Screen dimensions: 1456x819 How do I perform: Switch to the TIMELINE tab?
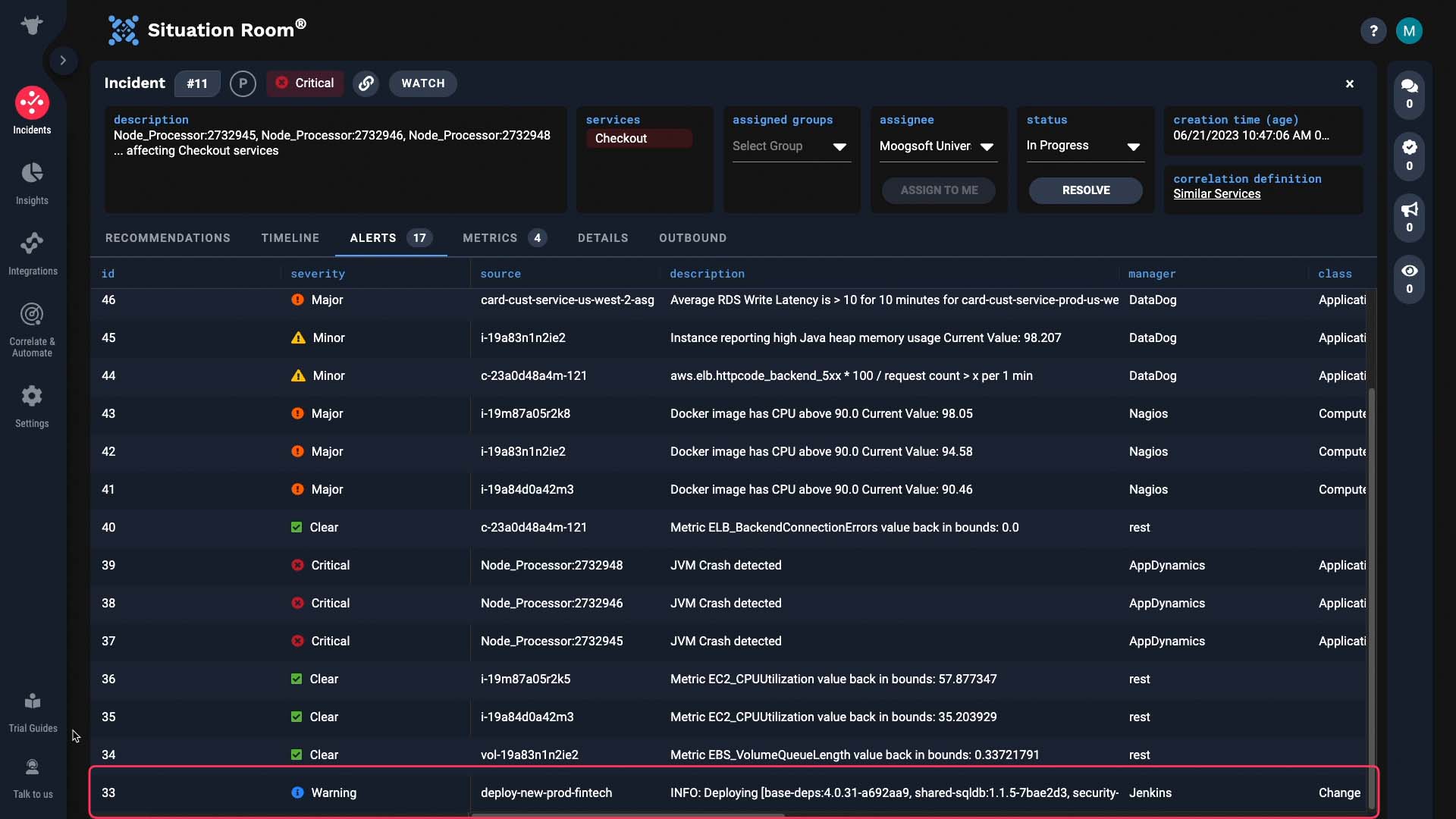point(290,238)
